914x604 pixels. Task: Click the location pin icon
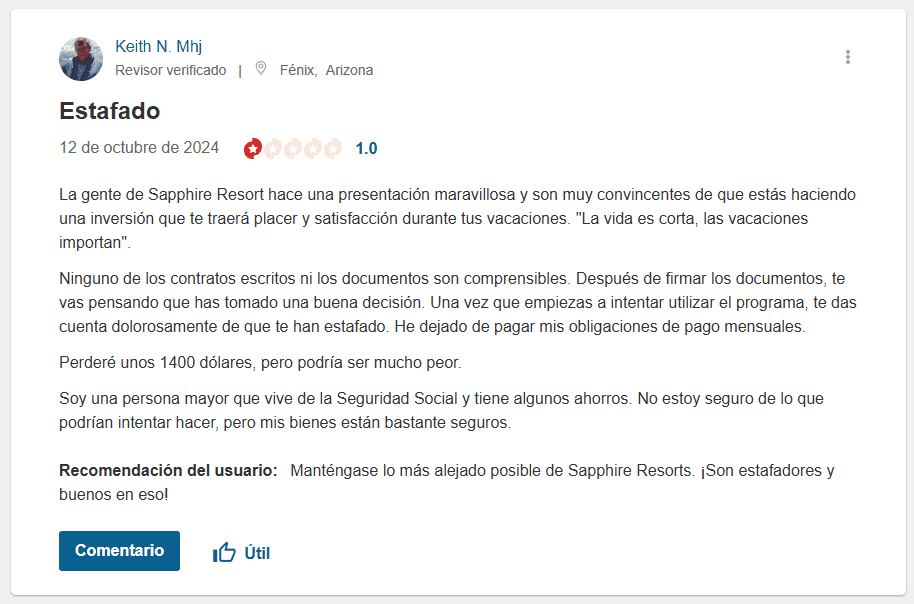point(261,69)
